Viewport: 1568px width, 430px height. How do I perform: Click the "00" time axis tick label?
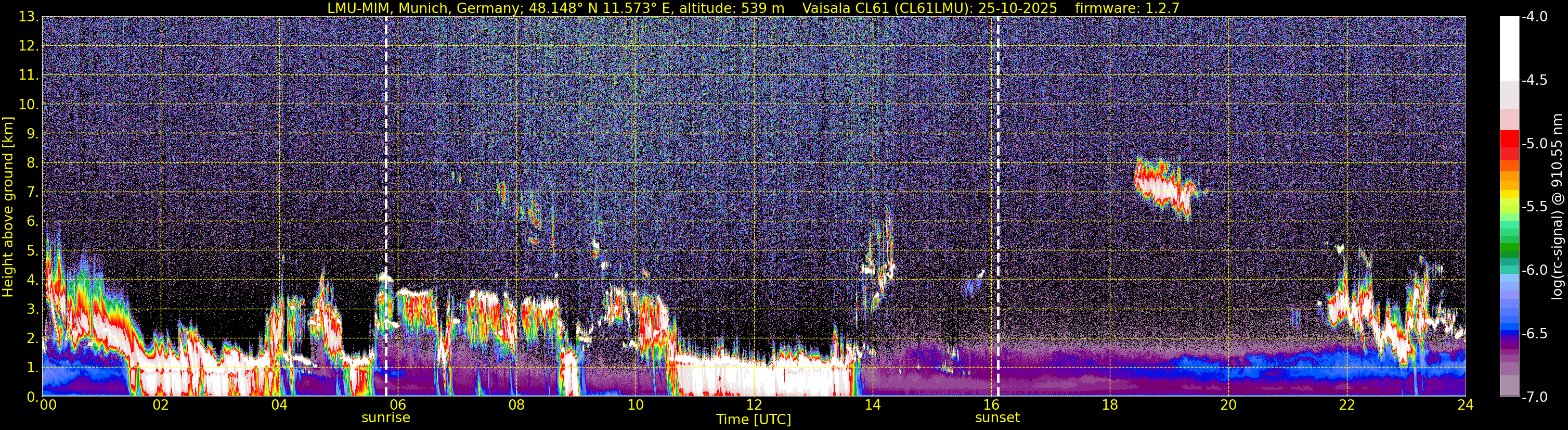tap(47, 405)
